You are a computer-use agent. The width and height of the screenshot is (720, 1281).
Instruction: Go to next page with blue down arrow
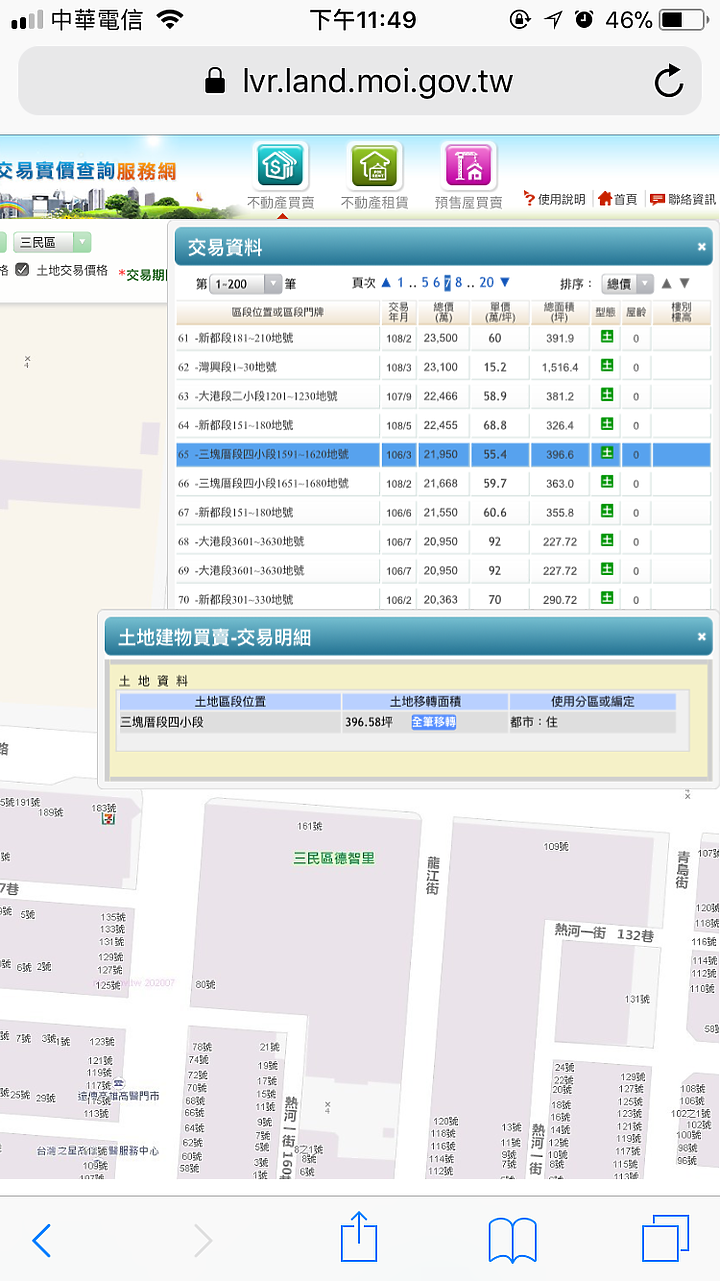click(505, 283)
